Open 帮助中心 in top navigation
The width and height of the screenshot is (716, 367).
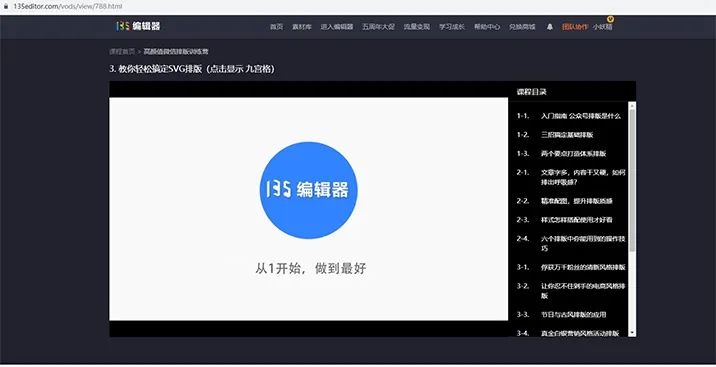[487, 27]
